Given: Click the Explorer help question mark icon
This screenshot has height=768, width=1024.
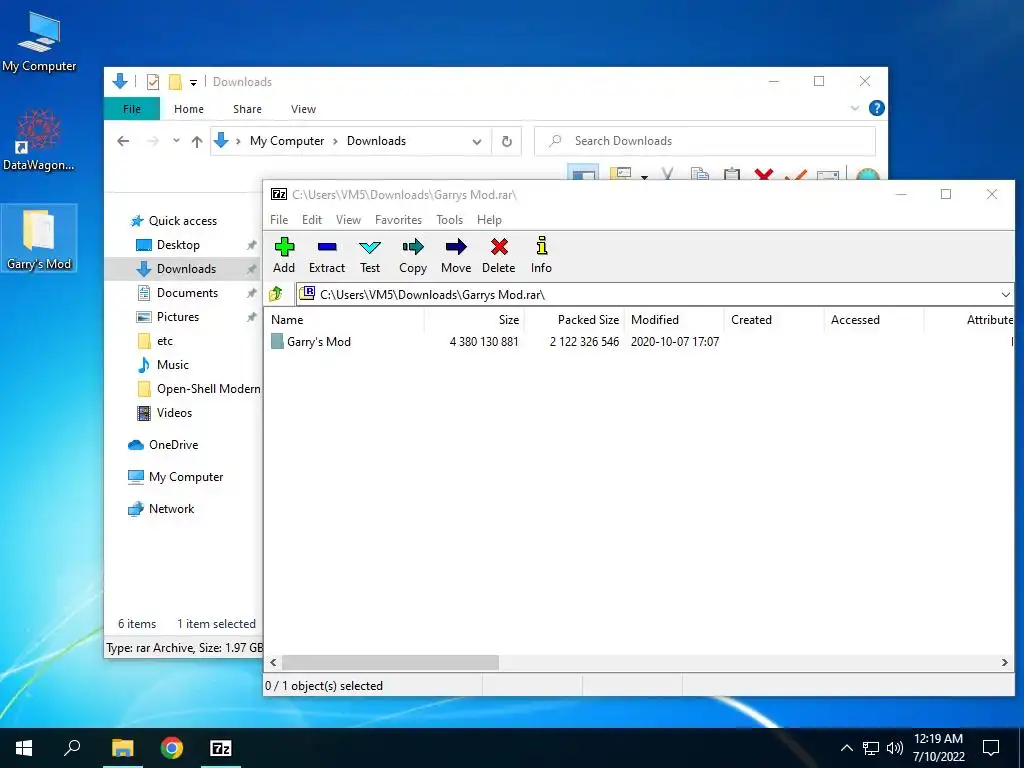Looking at the screenshot, I should pyautogui.click(x=876, y=108).
